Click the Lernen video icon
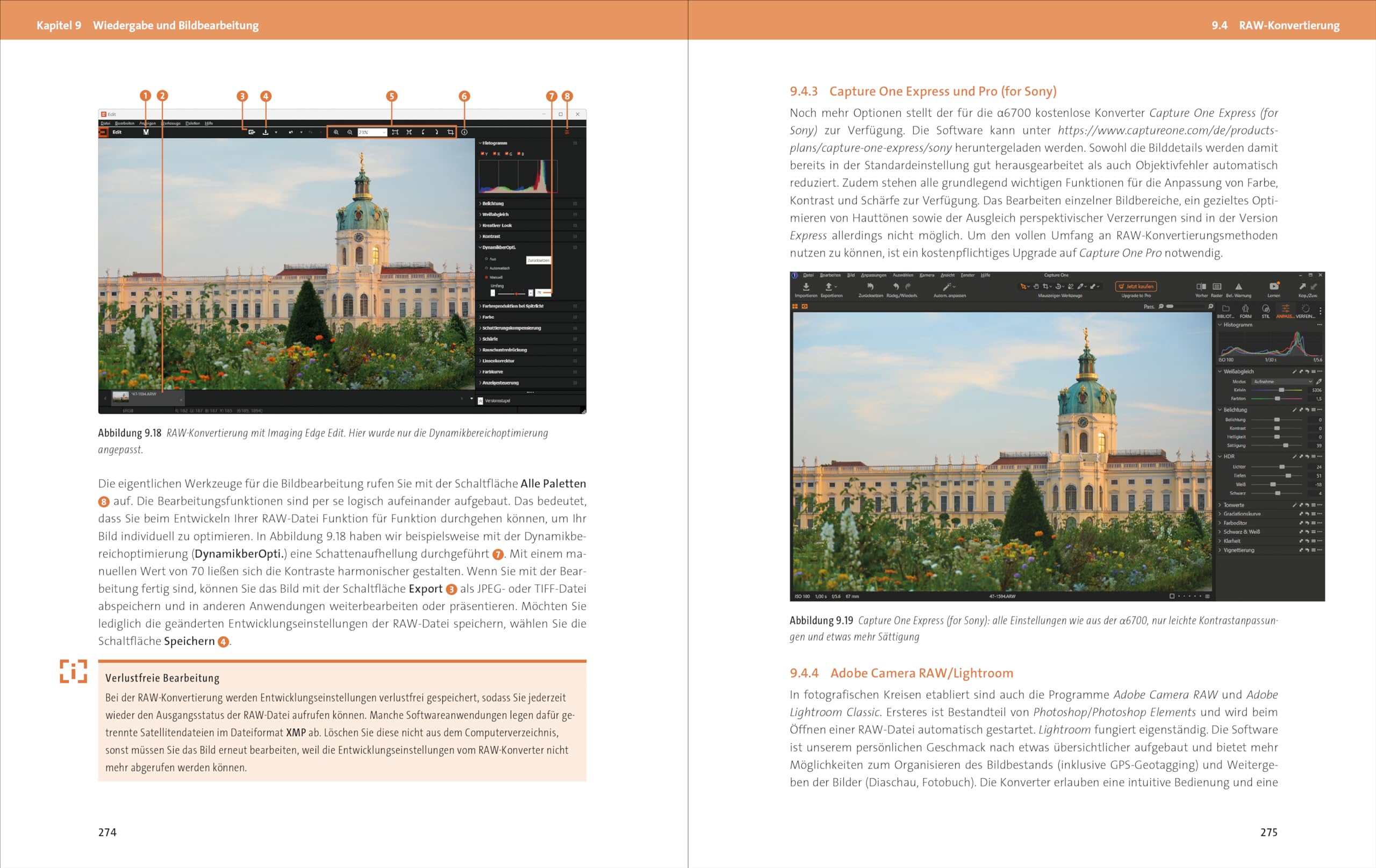 pos(1274,286)
